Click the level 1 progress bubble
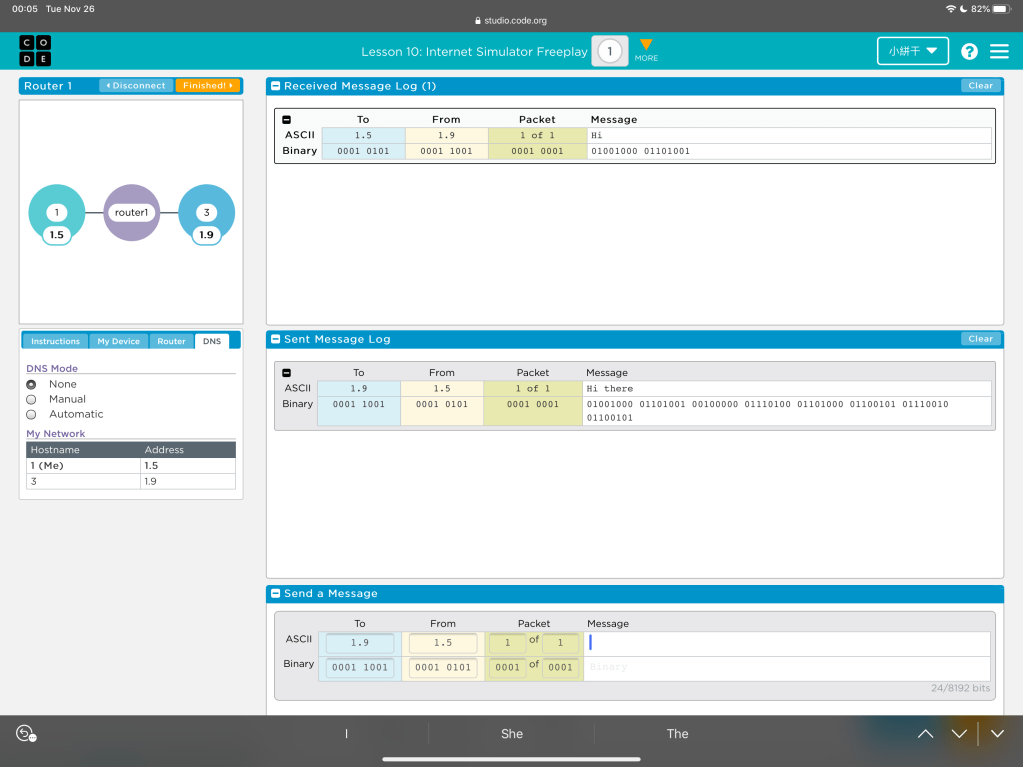The image size is (1023, 767). 609,51
